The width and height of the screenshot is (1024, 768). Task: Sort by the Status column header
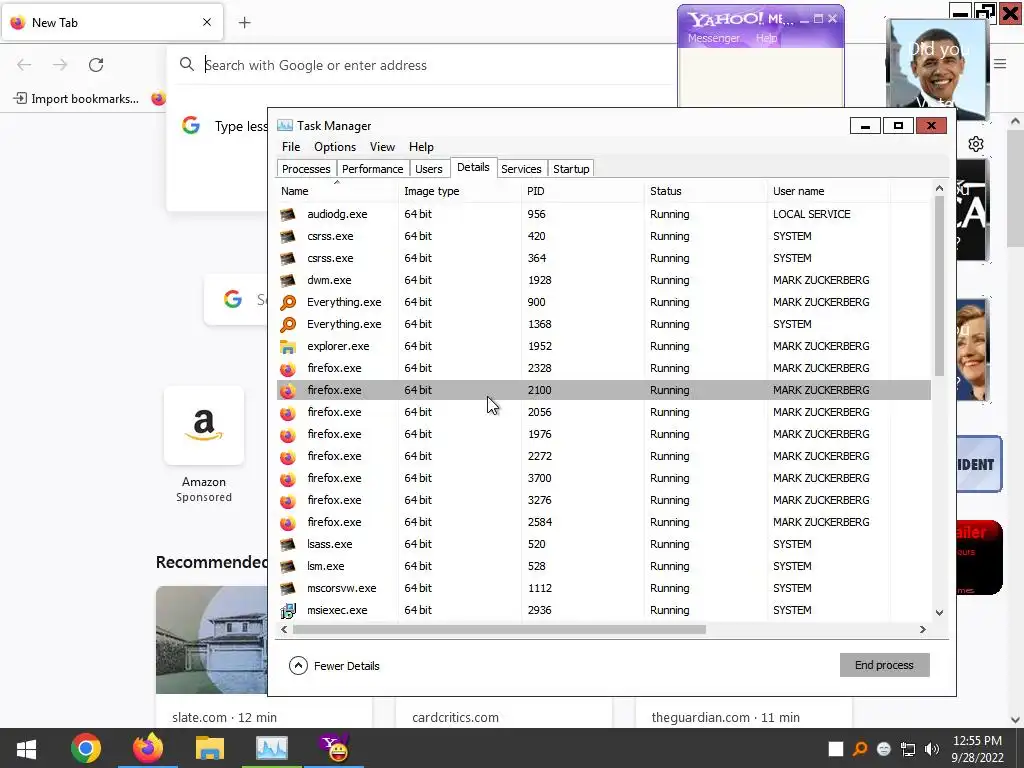click(706, 191)
